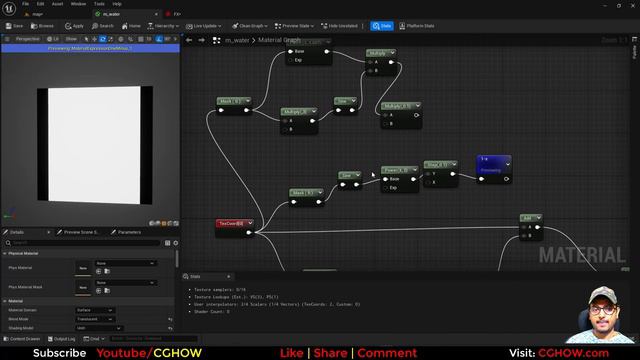Switch to the Details tab
Viewport: 640px width, 360px height.
(17, 232)
